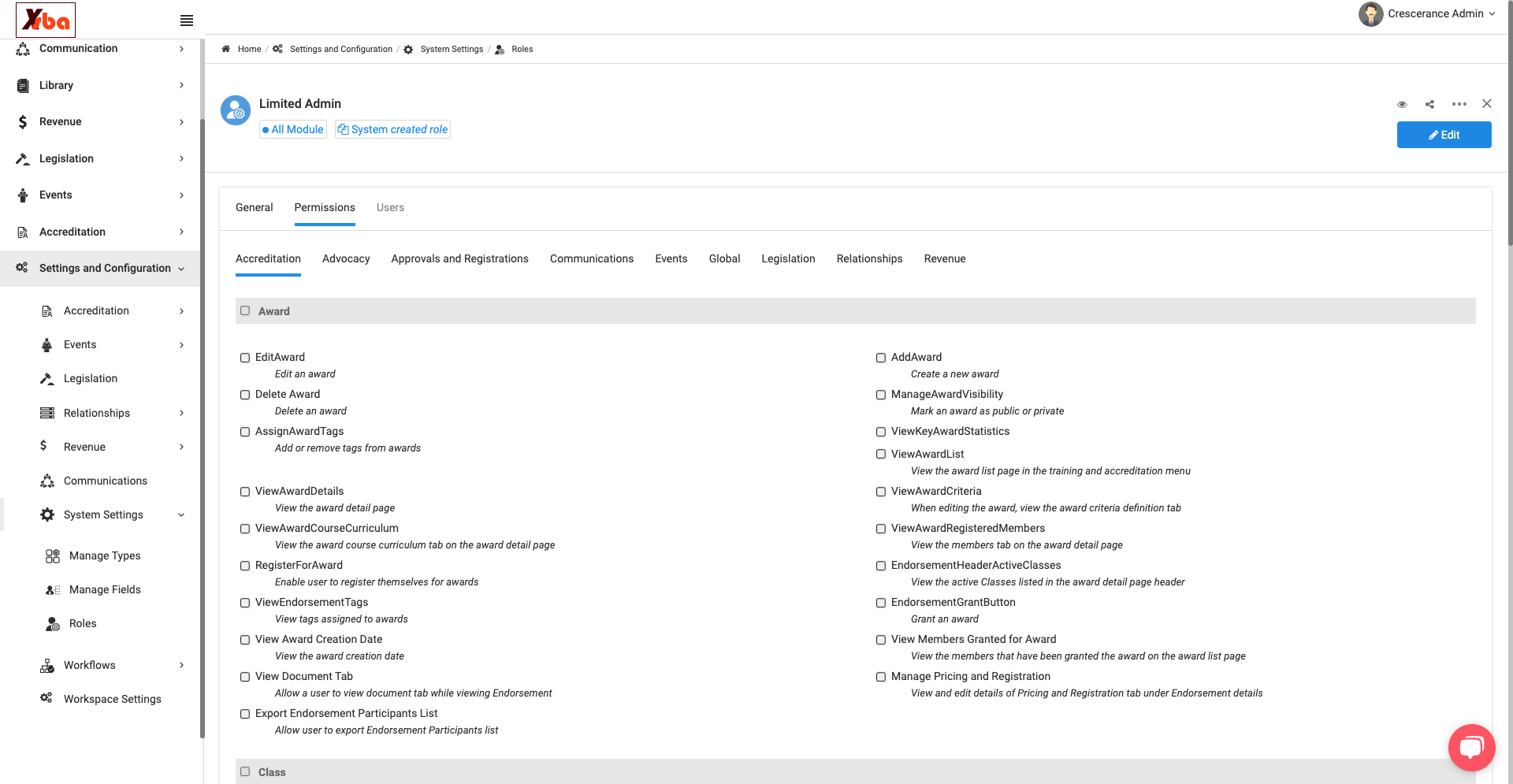Click the Roles icon in sidebar
Image resolution: width=1513 pixels, height=784 pixels.
pyautogui.click(x=53, y=624)
